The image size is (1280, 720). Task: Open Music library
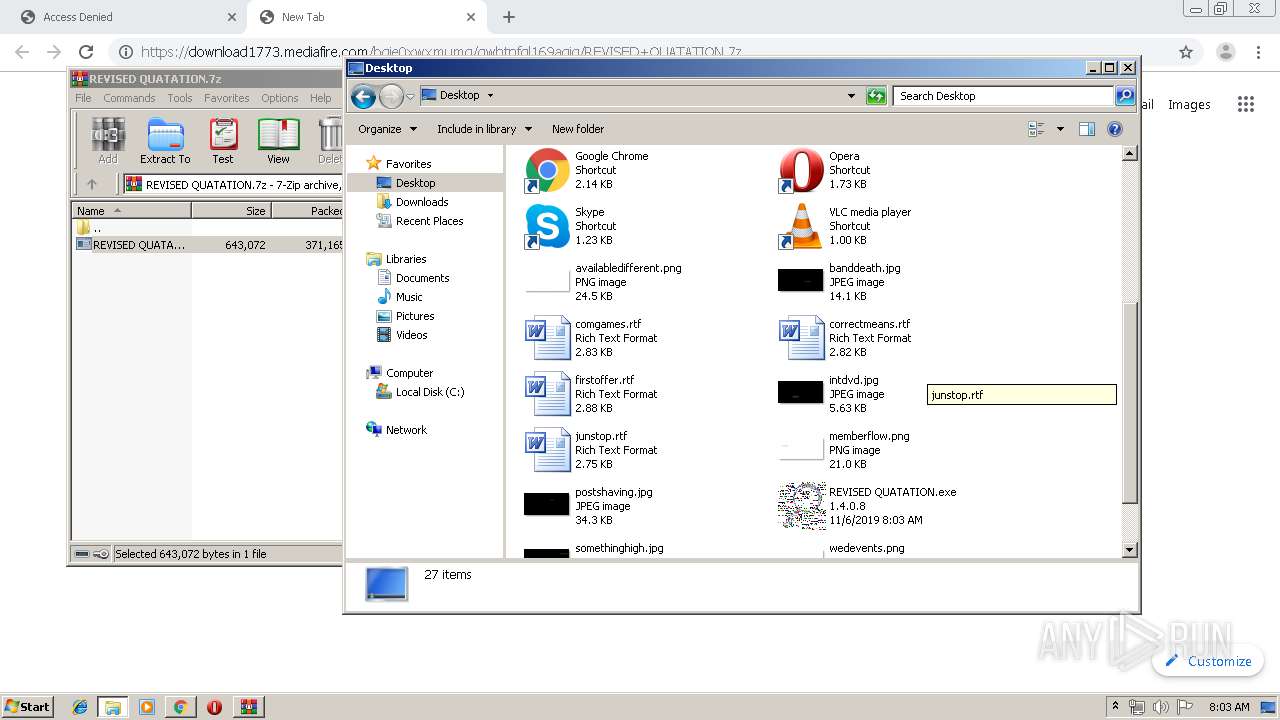409,297
